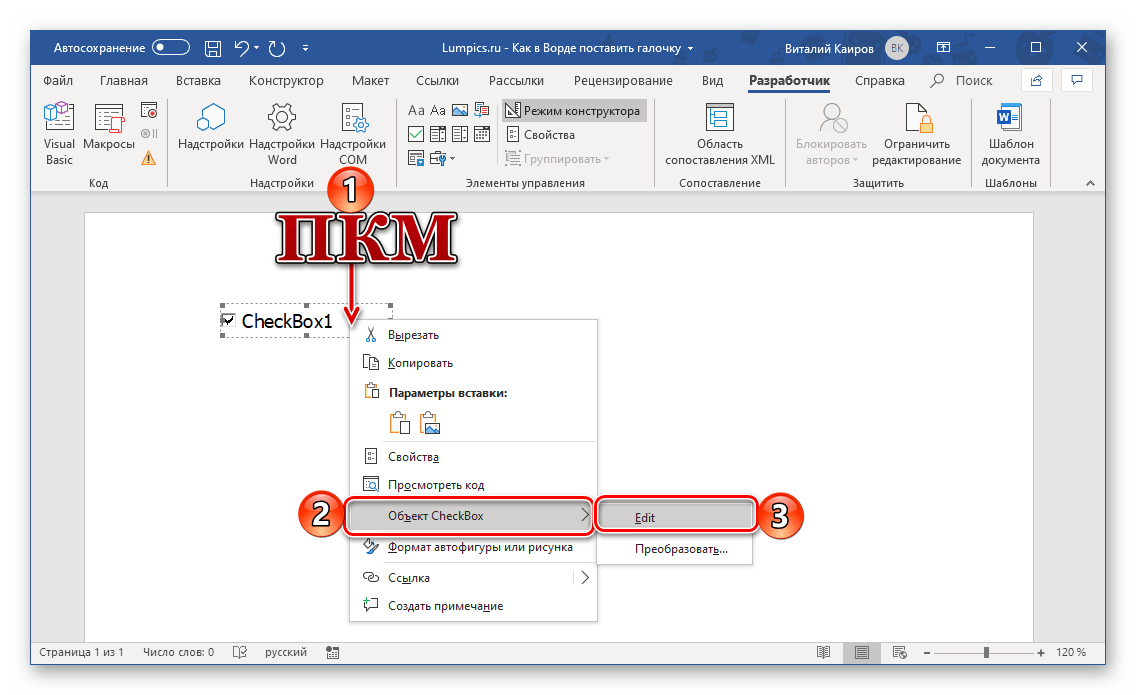
Task: Click the macro security warning triangle icon
Action: click(x=149, y=158)
